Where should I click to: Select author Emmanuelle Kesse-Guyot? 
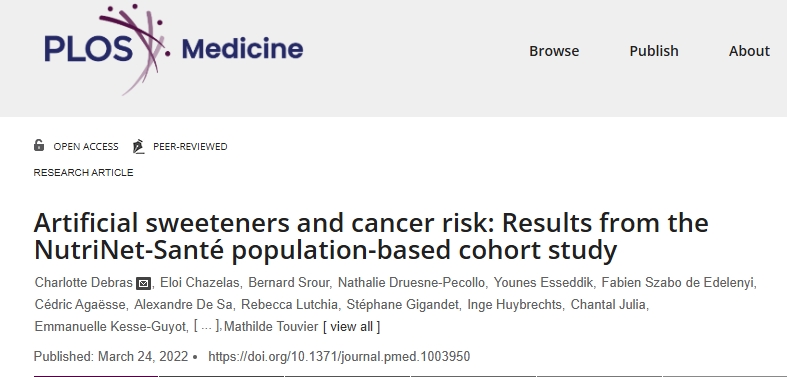pos(110,327)
